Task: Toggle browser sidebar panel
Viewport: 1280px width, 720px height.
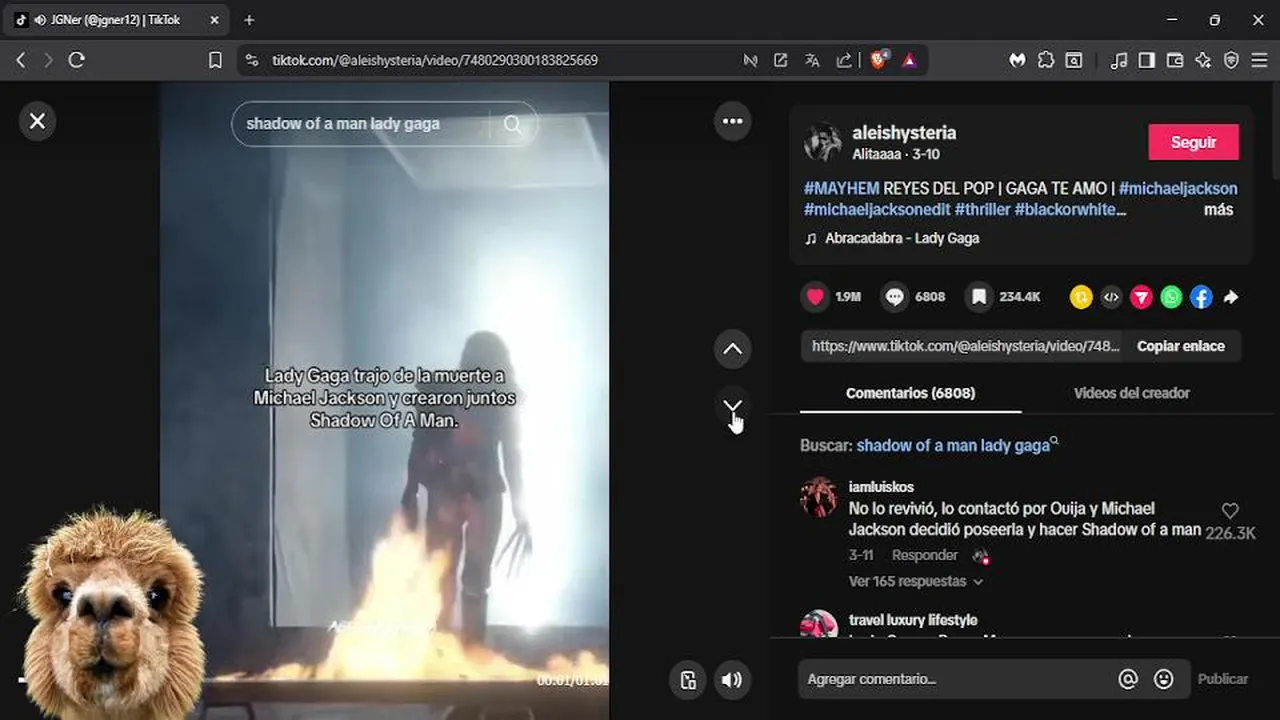Action: click(1147, 60)
